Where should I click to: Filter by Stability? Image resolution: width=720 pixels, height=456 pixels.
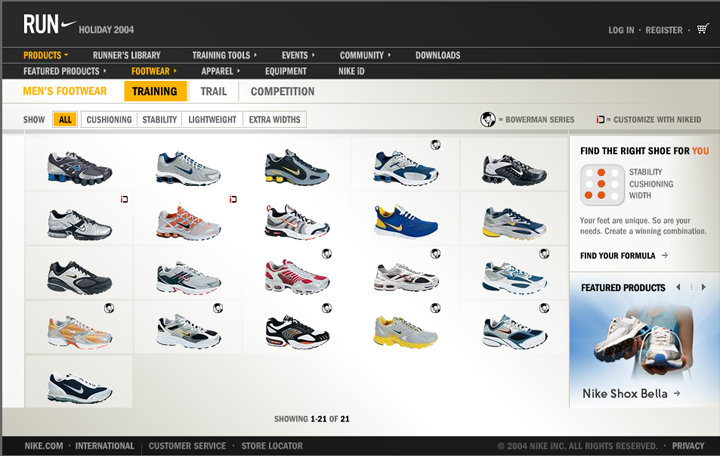click(159, 120)
